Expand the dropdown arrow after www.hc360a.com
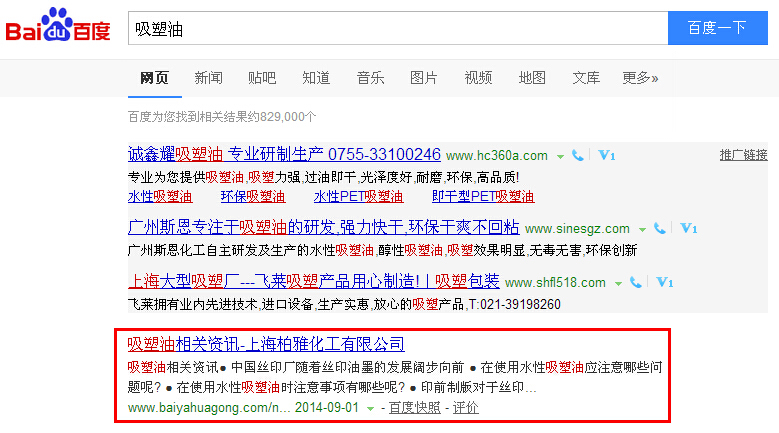779x433 pixels. pyautogui.click(x=560, y=156)
